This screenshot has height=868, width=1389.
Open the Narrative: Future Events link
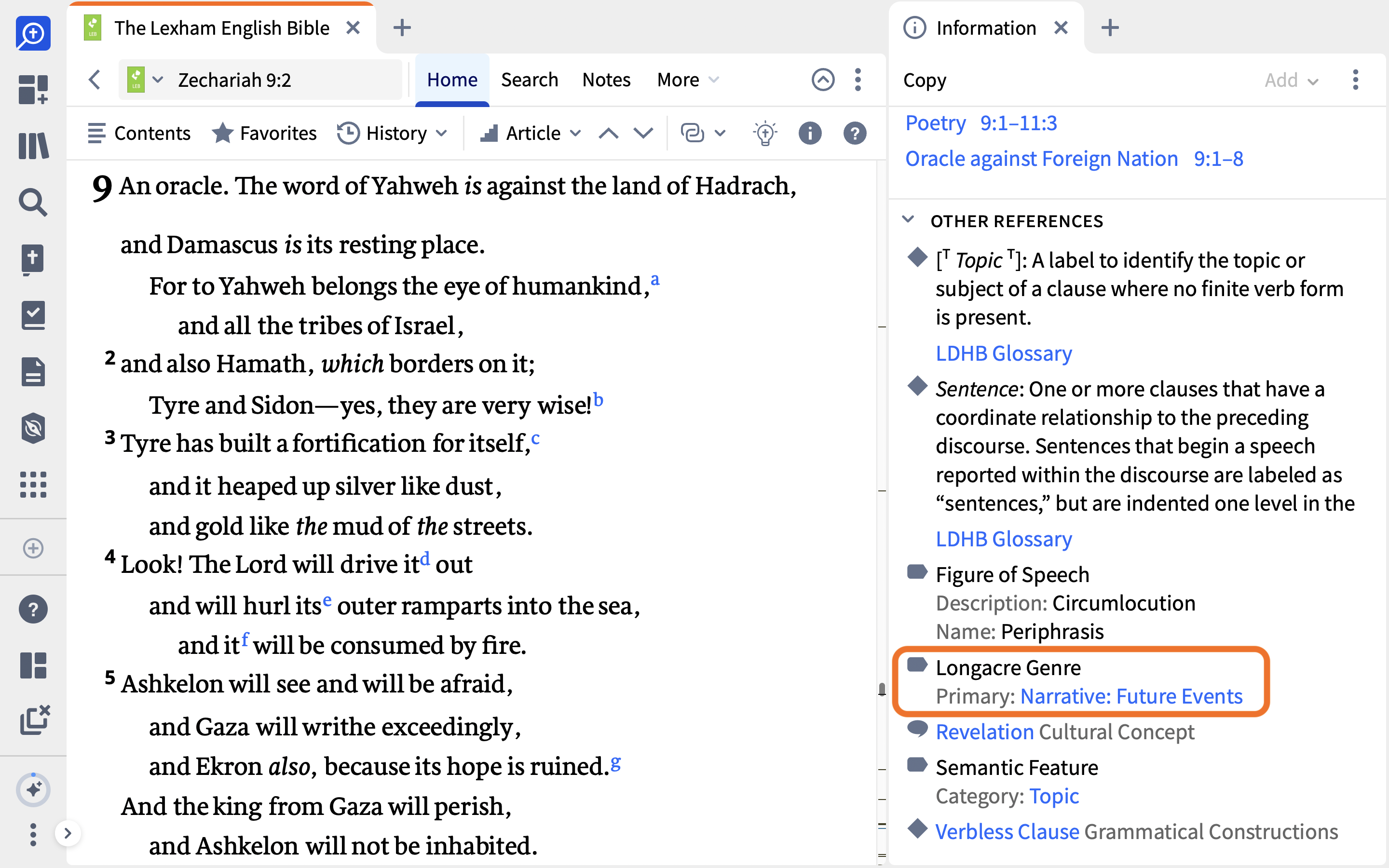(1131, 696)
